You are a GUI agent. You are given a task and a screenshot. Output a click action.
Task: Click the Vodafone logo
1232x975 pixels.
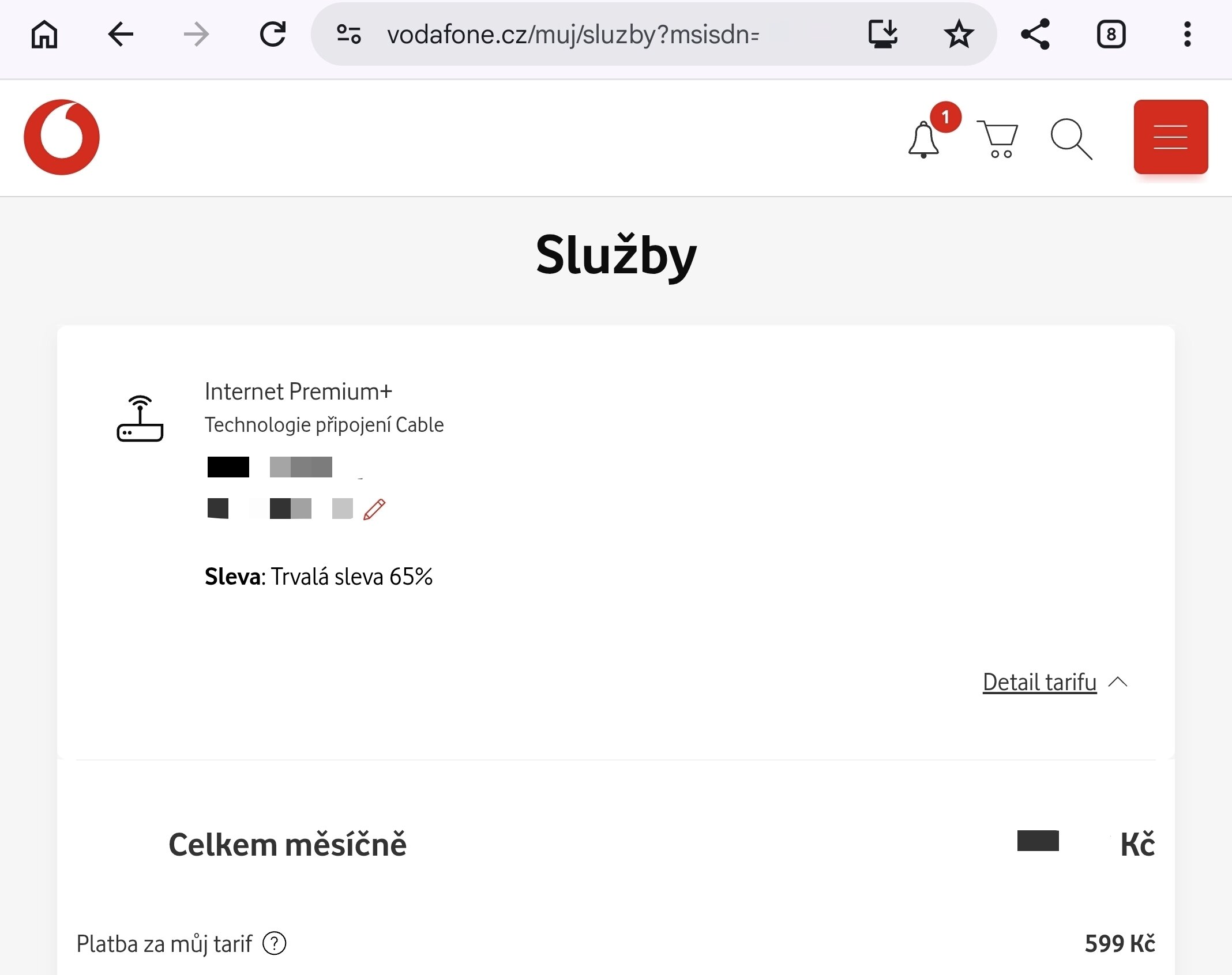click(x=62, y=137)
